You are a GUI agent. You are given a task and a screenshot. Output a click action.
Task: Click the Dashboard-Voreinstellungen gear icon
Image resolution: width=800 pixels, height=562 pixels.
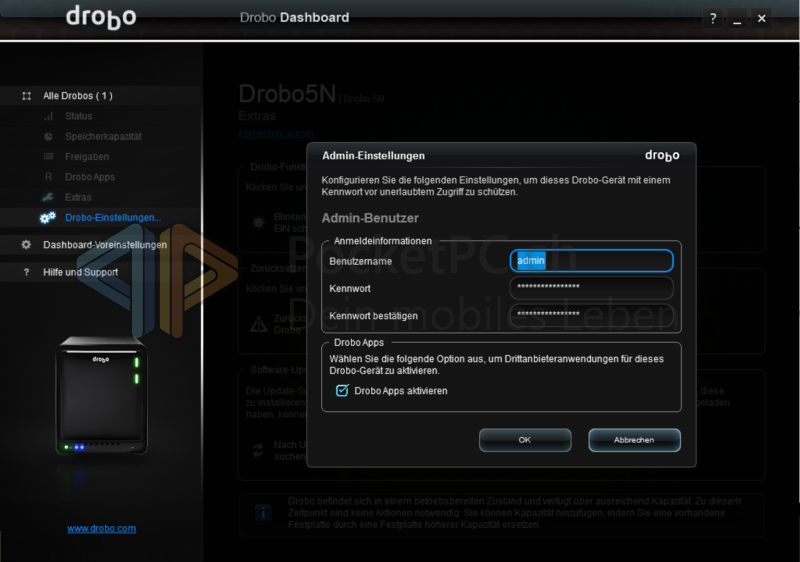point(26,245)
